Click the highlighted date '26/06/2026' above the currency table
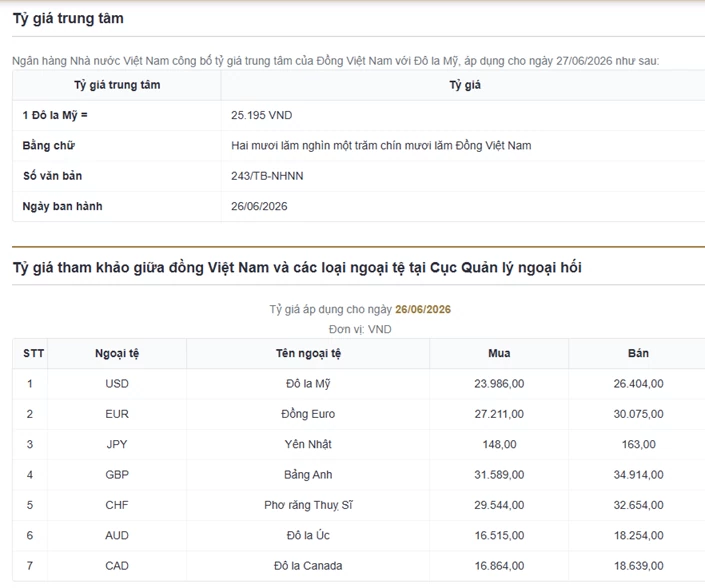Screen dimensions: 705x588 tap(423, 309)
